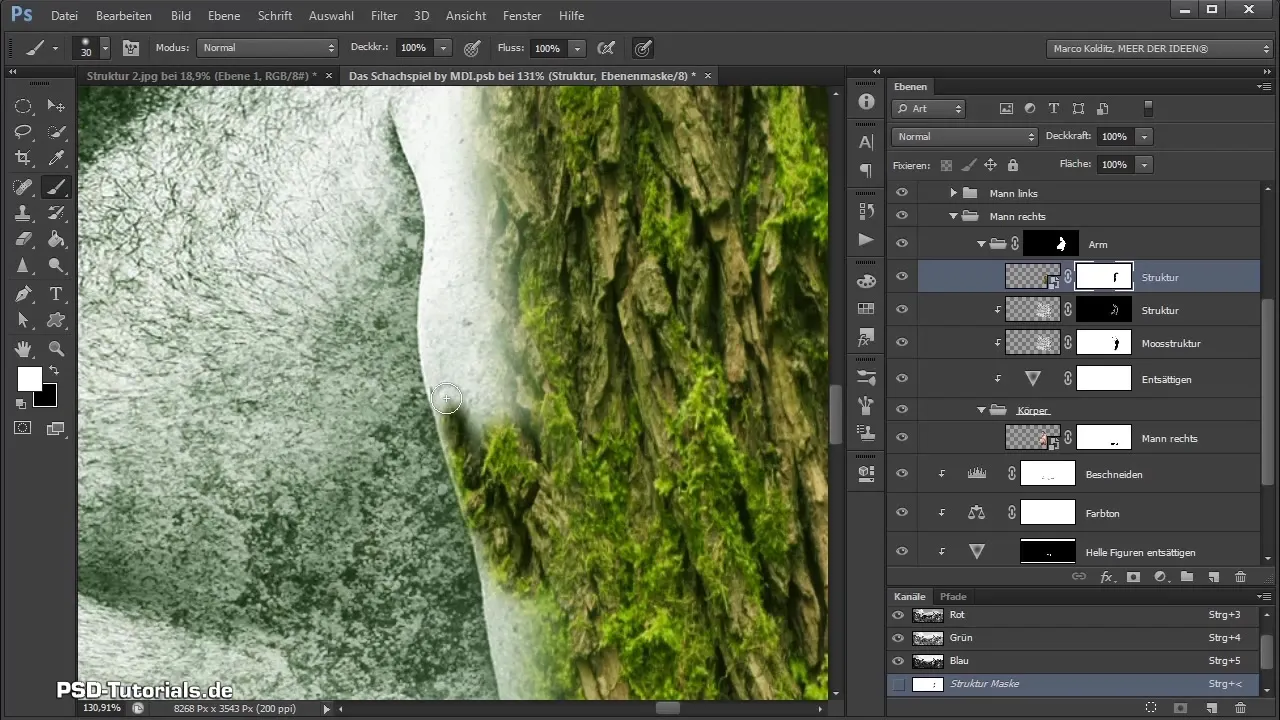Hide the Mann rechts group

pyautogui.click(x=902, y=216)
